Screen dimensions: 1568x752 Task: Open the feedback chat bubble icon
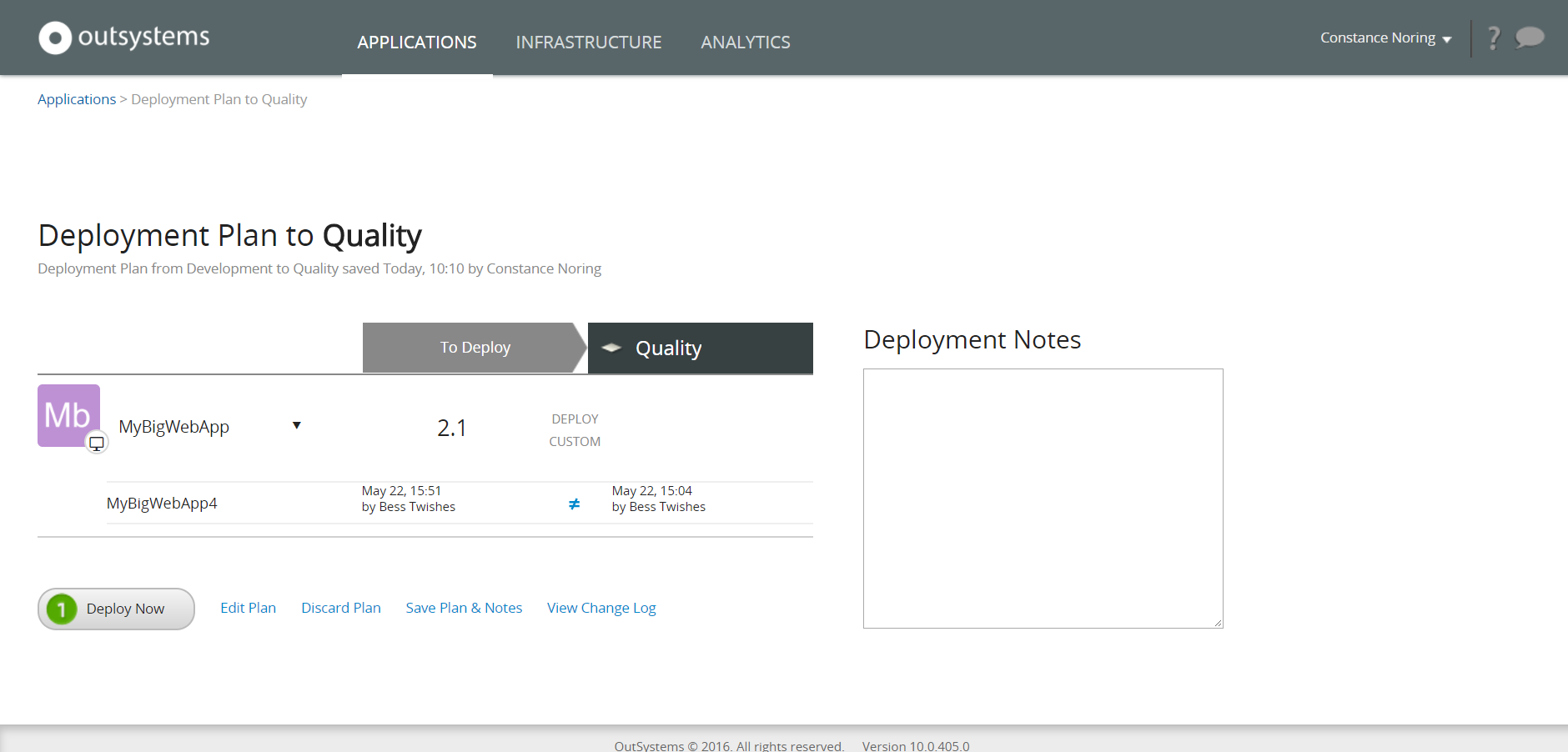pos(1530,38)
